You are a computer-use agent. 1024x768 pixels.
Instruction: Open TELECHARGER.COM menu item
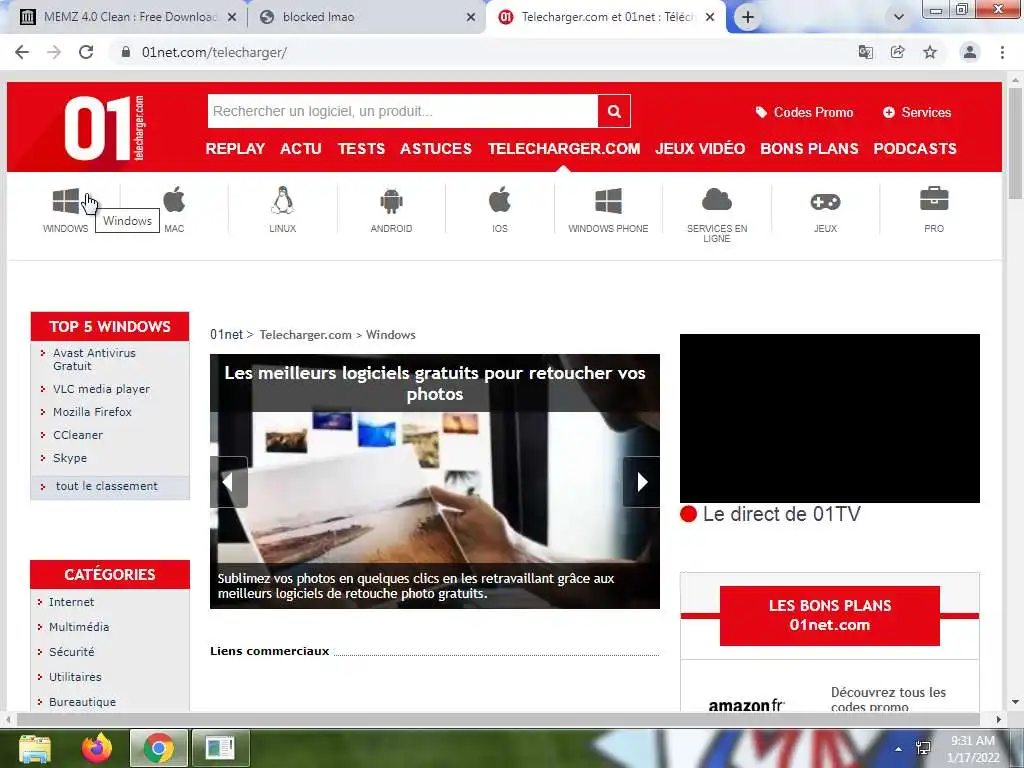click(564, 148)
